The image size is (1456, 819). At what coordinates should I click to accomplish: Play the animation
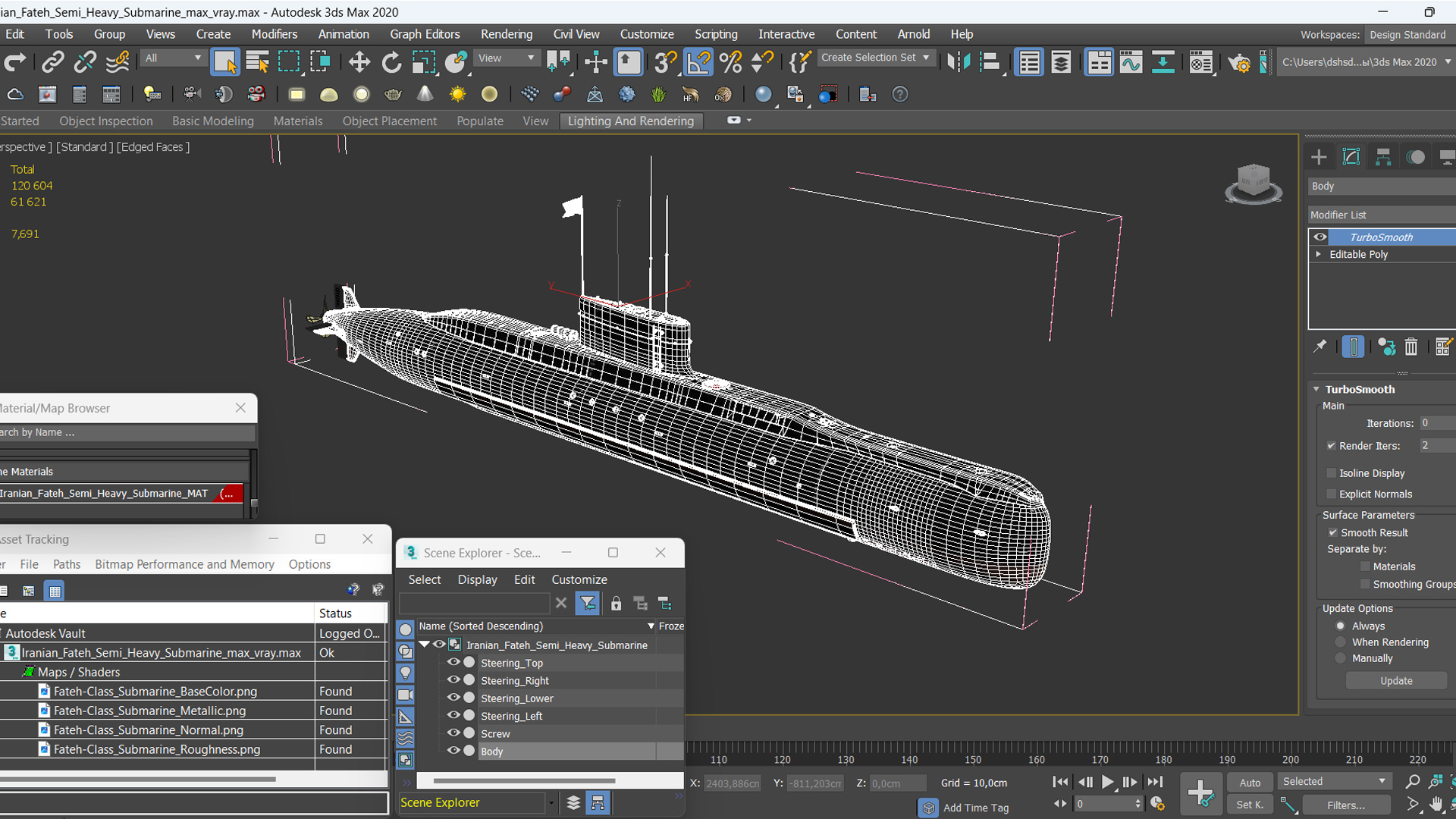1107,782
